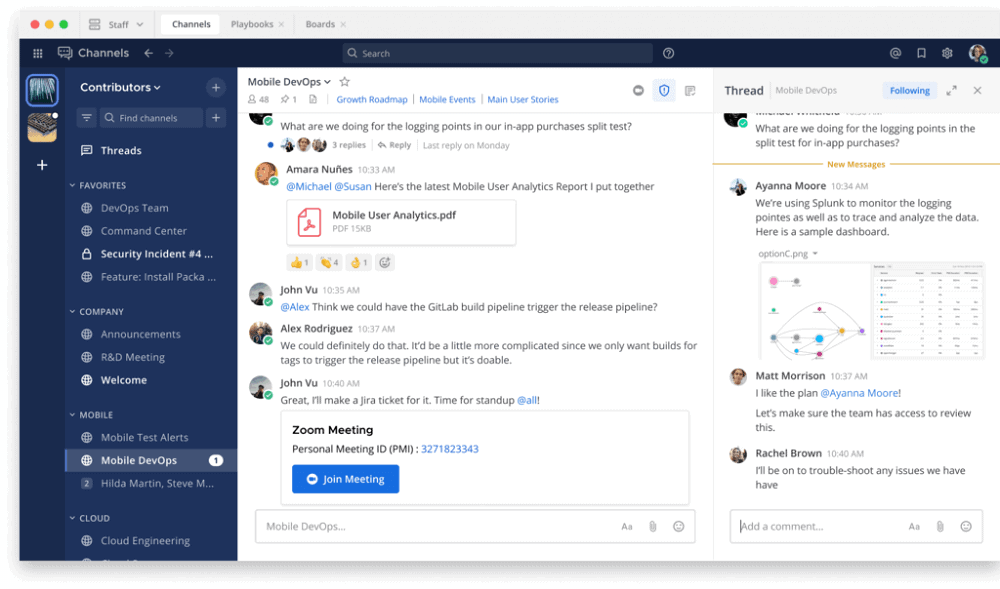
Task: Collapse the FAVORITES category
Action: [x=98, y=185]
